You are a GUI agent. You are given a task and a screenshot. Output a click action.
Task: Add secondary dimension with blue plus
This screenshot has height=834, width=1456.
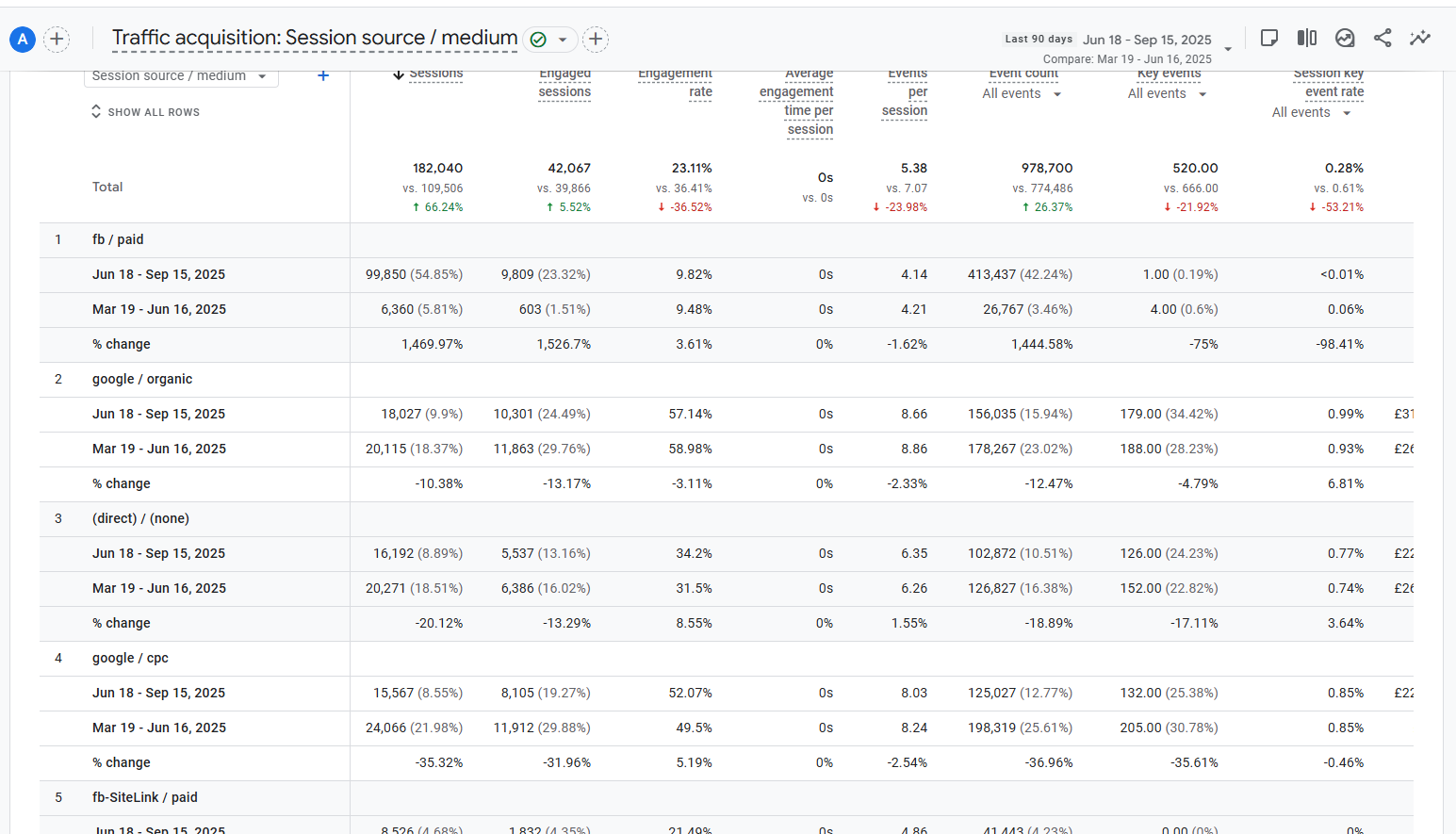tap(323, 75)
